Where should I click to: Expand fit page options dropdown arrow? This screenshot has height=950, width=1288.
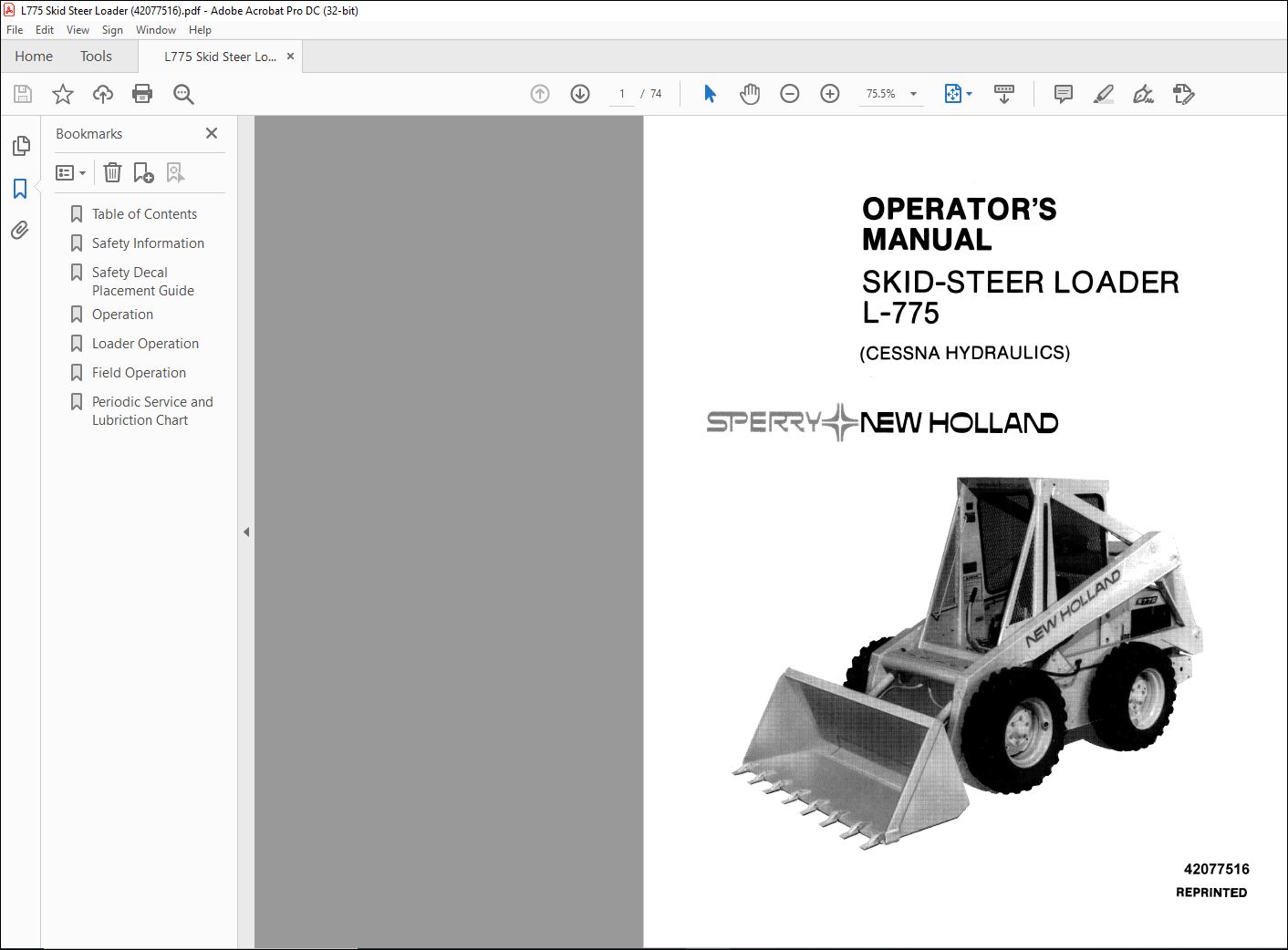[x=969, y=94]
